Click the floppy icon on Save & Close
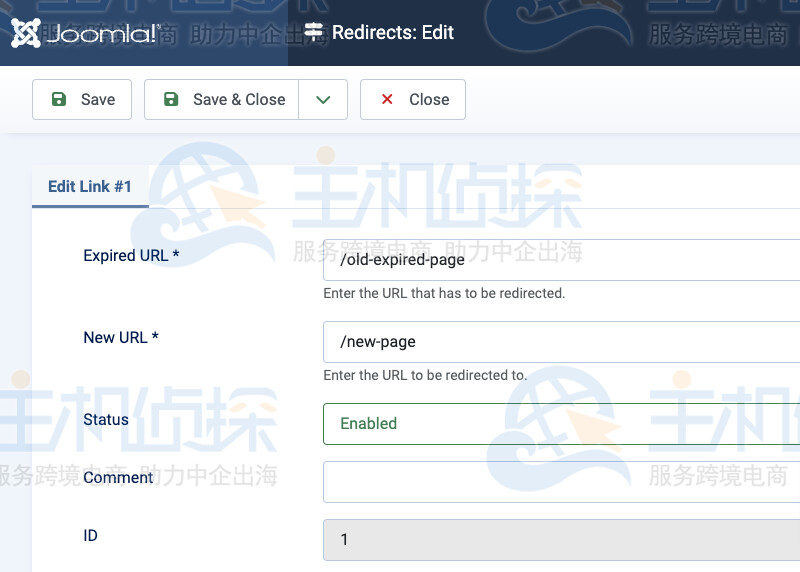This screenshot has height=572, width=800. (x=171, y=99)
